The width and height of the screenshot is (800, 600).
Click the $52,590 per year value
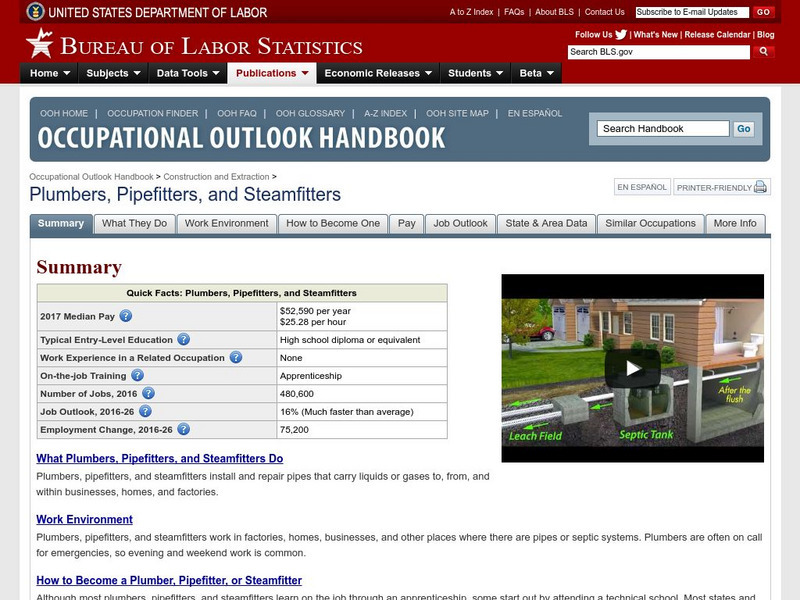pos(315,311)
